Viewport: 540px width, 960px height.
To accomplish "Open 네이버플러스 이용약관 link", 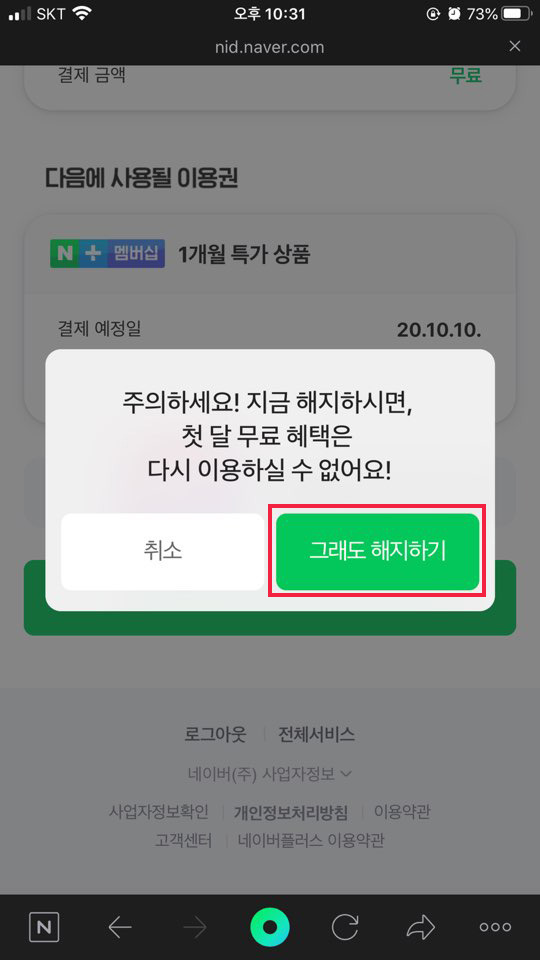I will (x=311, y=841).
